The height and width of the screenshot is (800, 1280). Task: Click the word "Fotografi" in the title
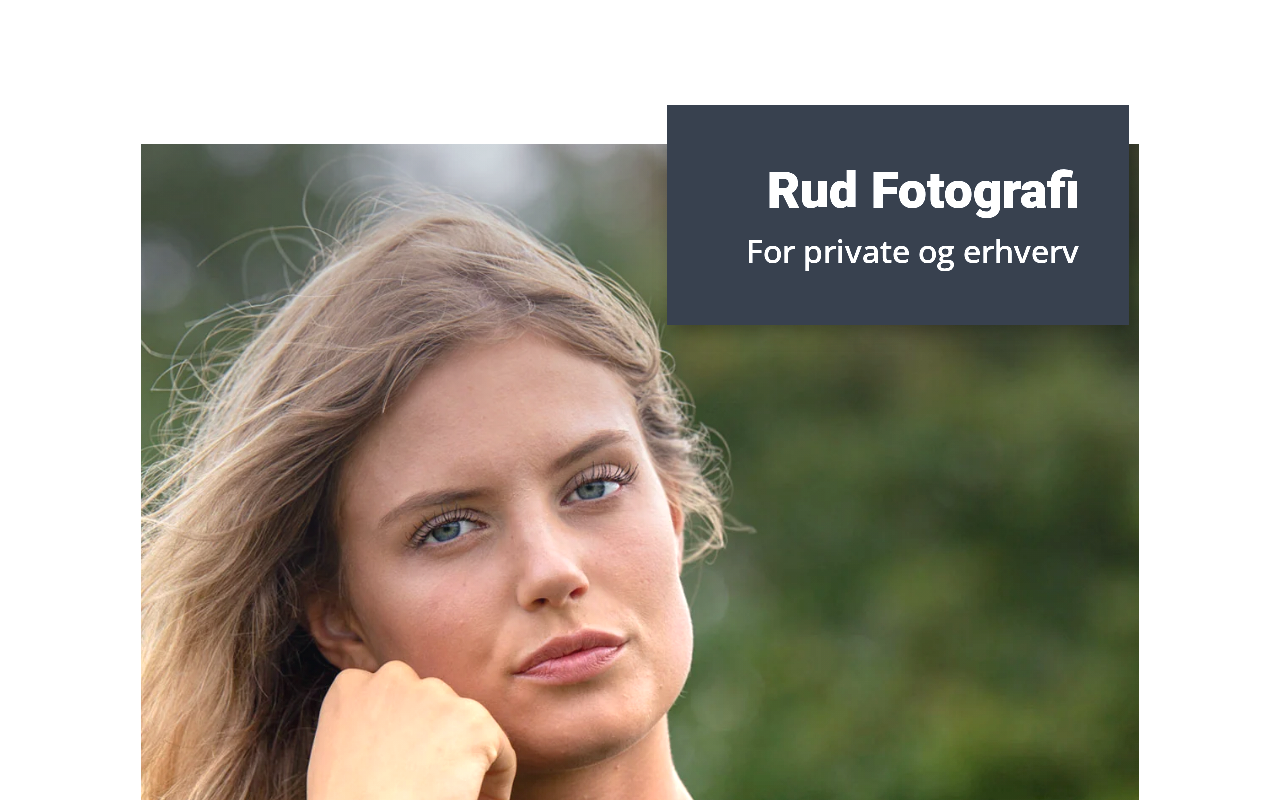(975, 191)
